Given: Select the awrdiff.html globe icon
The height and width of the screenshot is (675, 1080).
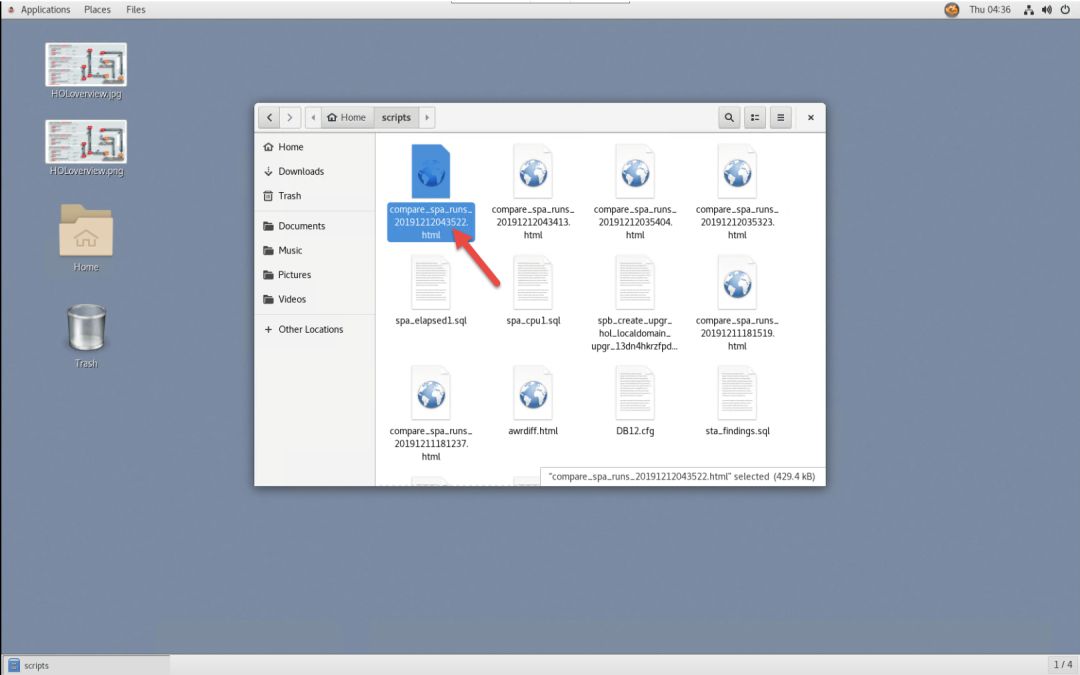Looking at the screenshot, I should coord(533,393).
